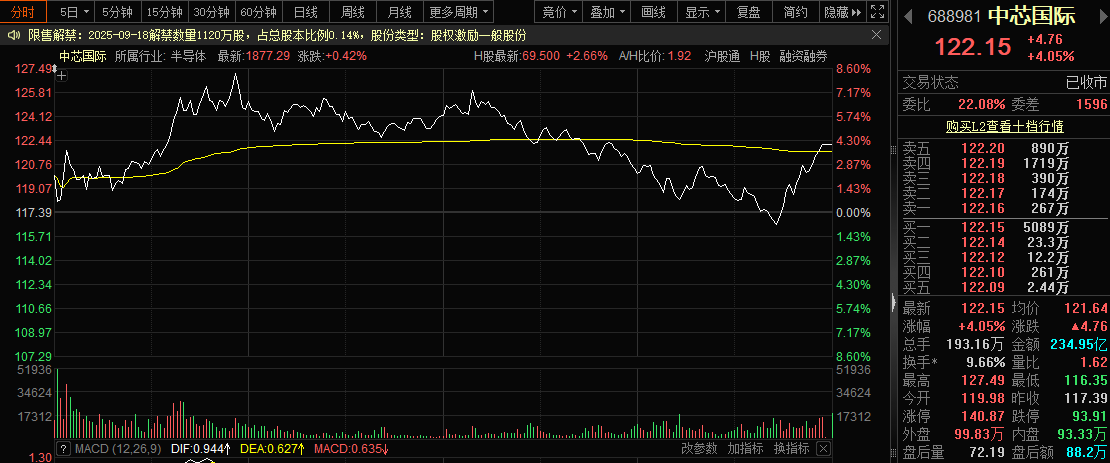The height and width of the screenshot is (463, 1110).
Task: Click the 委比 value 22.08%
Action: pos(981,105)
